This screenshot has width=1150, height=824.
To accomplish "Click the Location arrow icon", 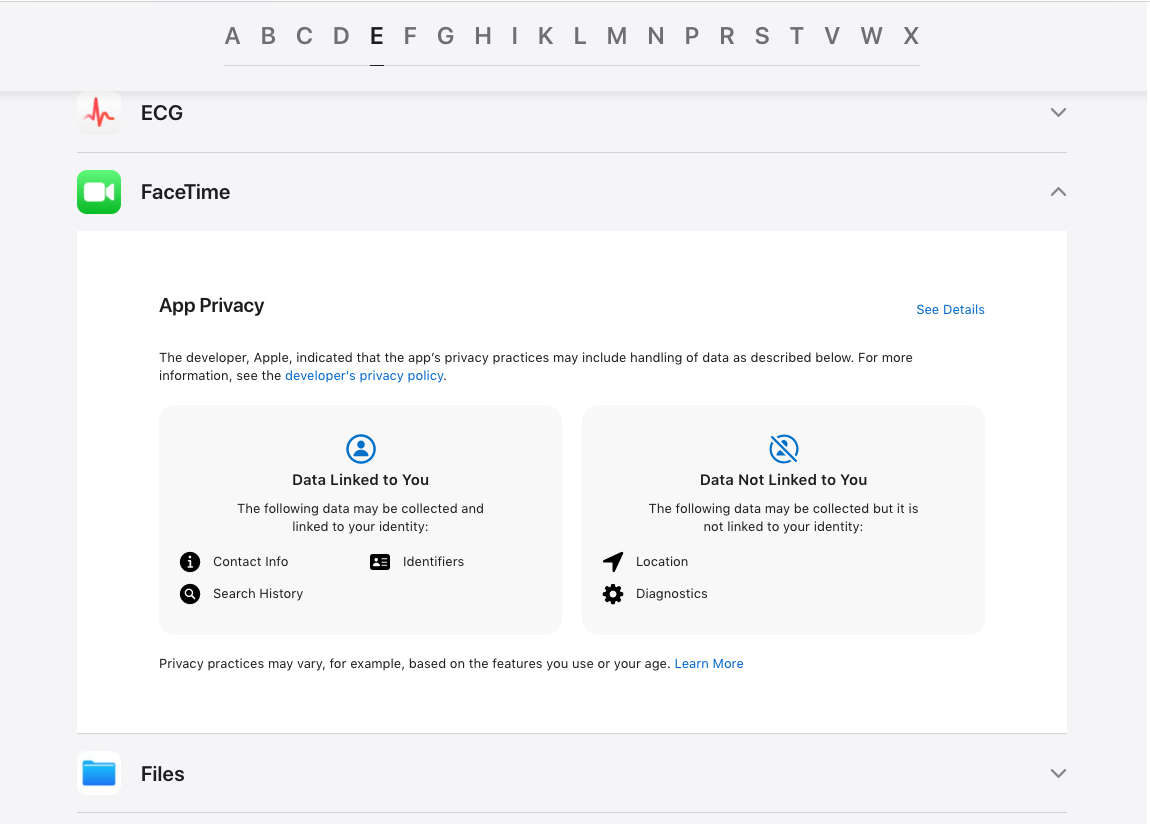I will pos(613,562).
